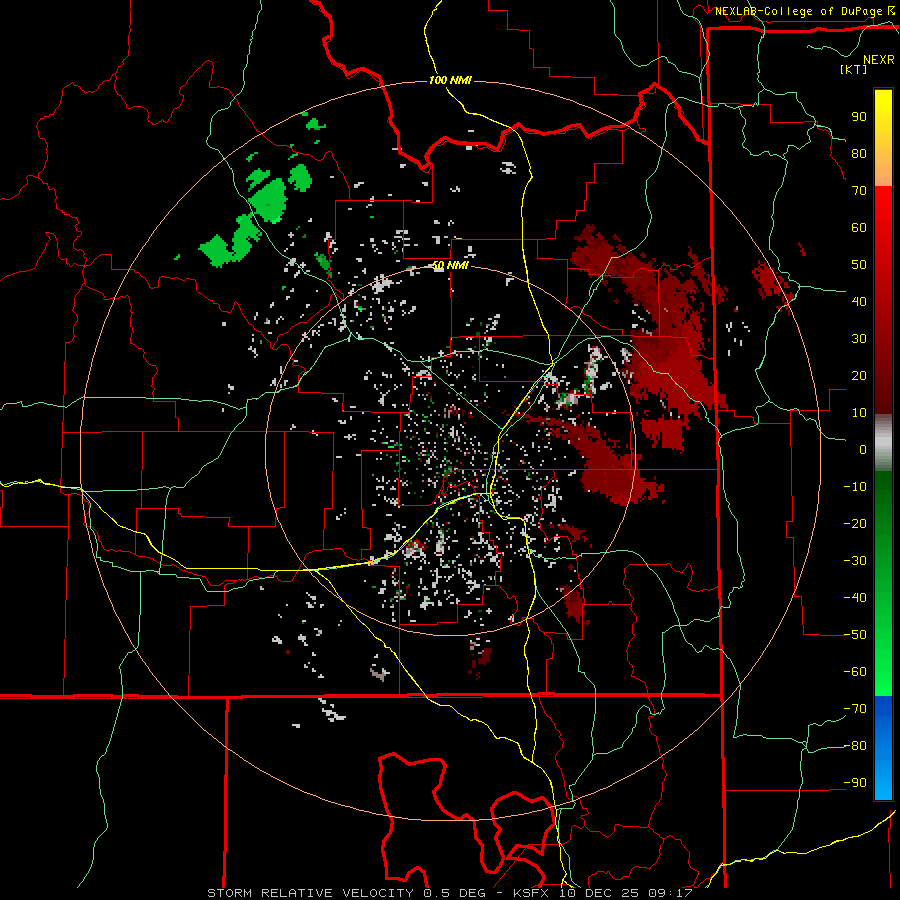This screenshot has width=900, height=900.
Task: Select the -10 value on velocity scale
Action: [855, 487]
